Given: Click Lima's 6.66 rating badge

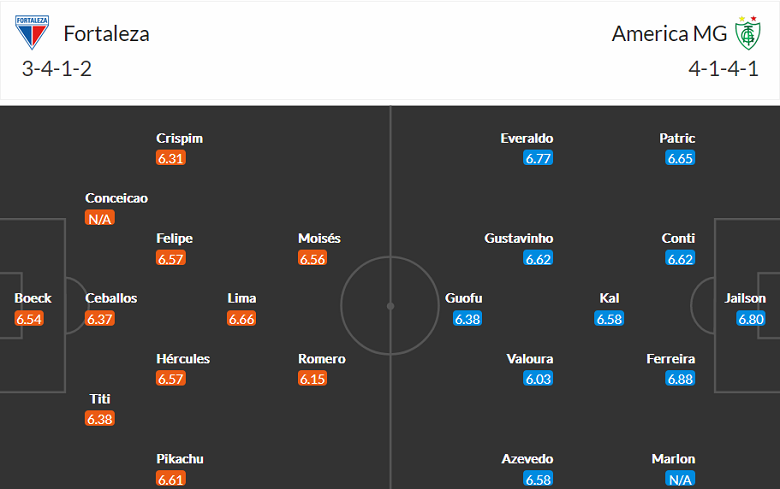Looking at the screenshot, I should pos(242,319).
